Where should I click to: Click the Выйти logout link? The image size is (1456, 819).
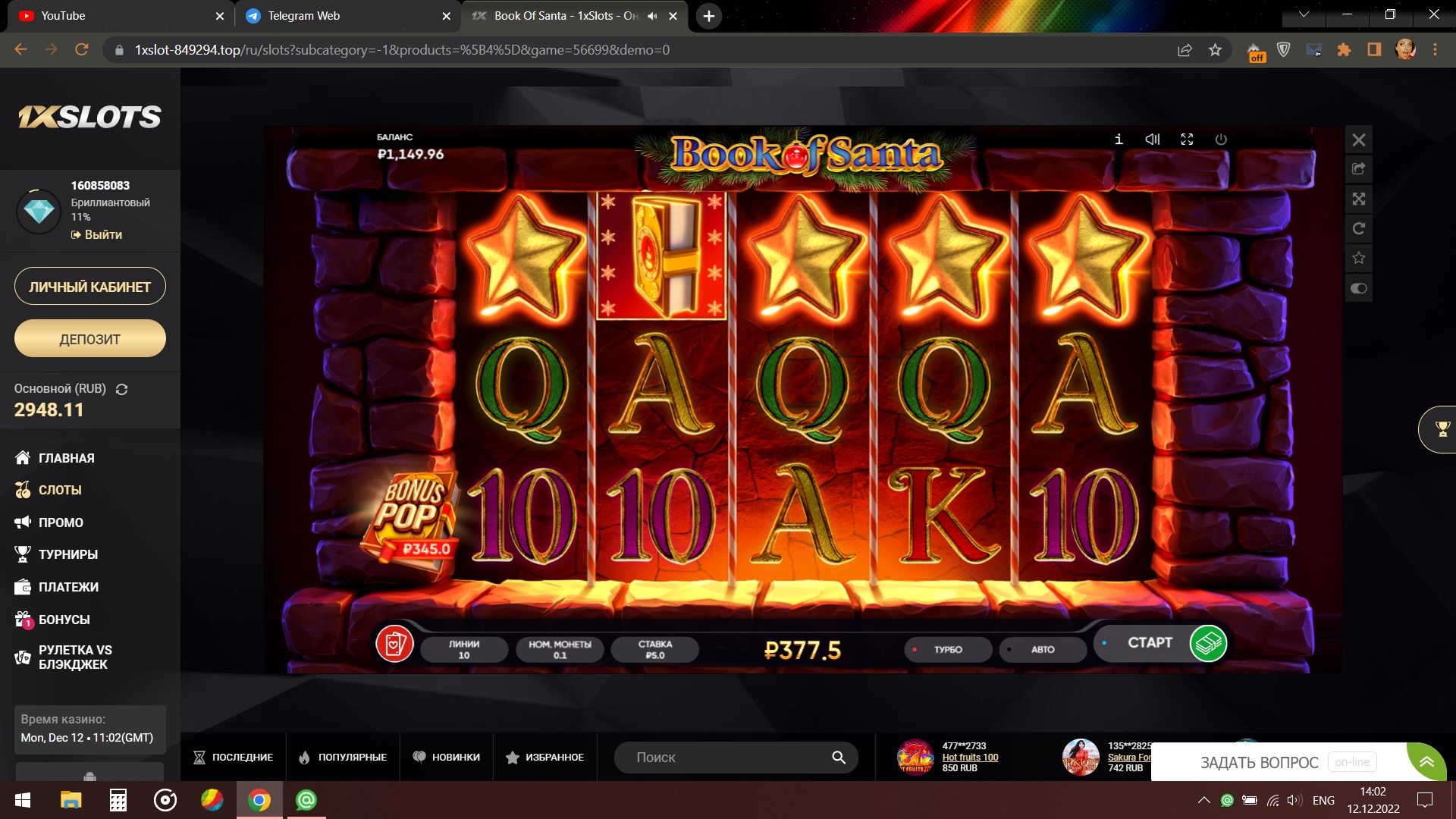[96, 235]
